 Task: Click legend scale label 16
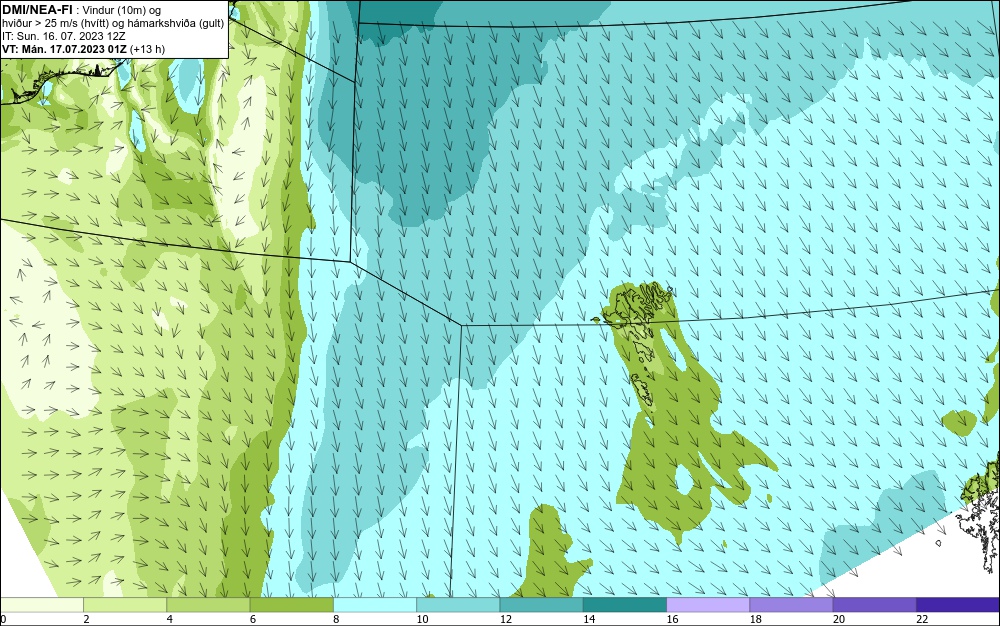[x=672, y=619]
